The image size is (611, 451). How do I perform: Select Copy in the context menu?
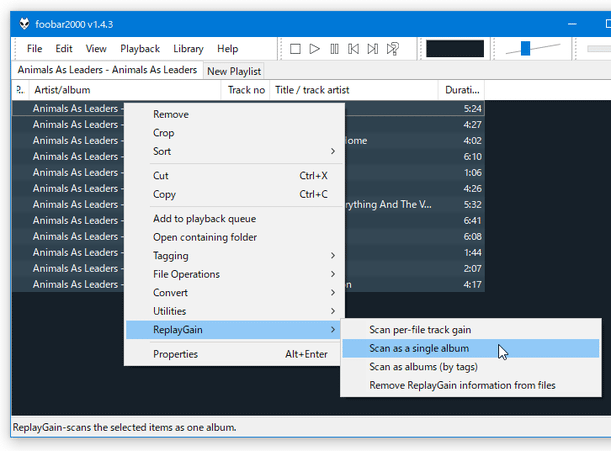[x=235, y=194]
